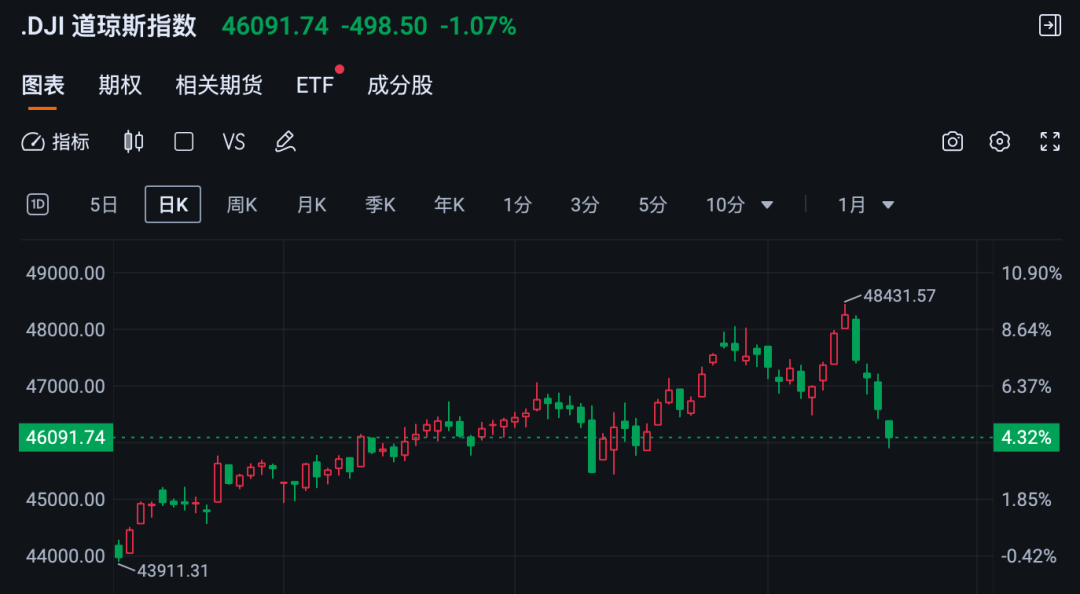Click the green 46091.74 price marker
The image size is (1080, 594).
pyautogui.click(x=62, y=437)
